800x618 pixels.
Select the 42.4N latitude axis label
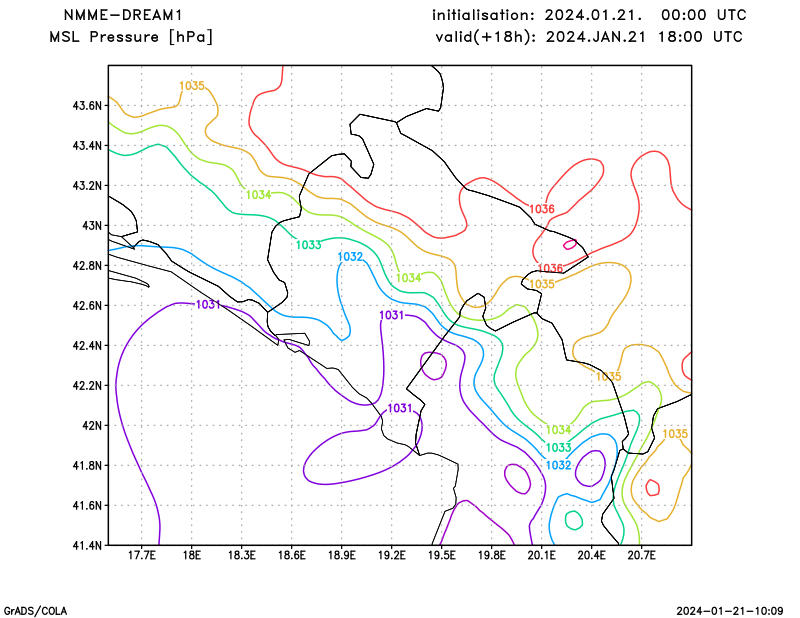pyautogui.click(x=87, y=345)
